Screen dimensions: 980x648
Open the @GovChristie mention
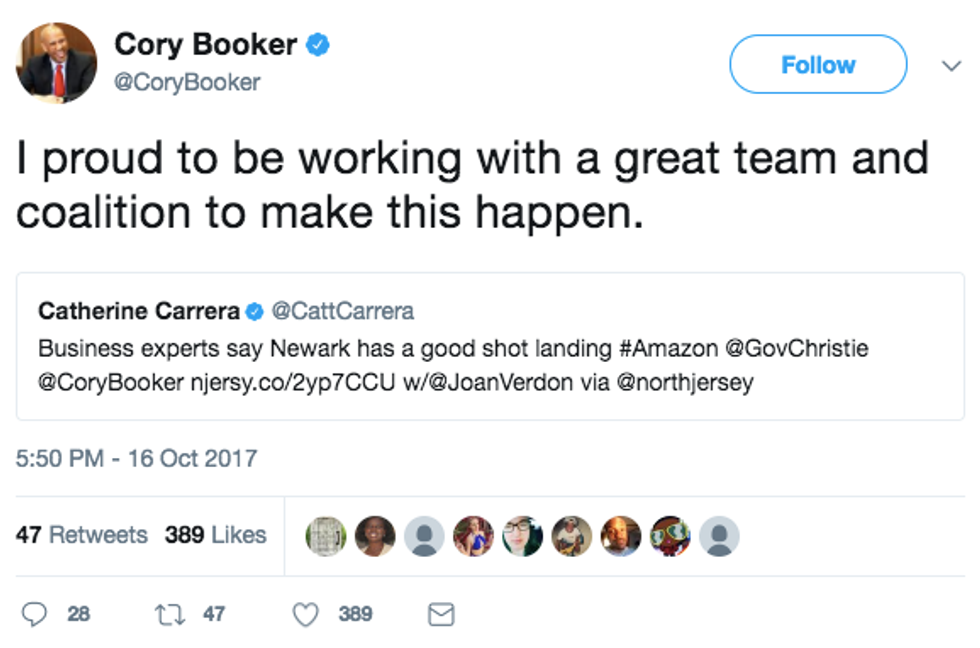pyautogui.click(x=796, y=349)
